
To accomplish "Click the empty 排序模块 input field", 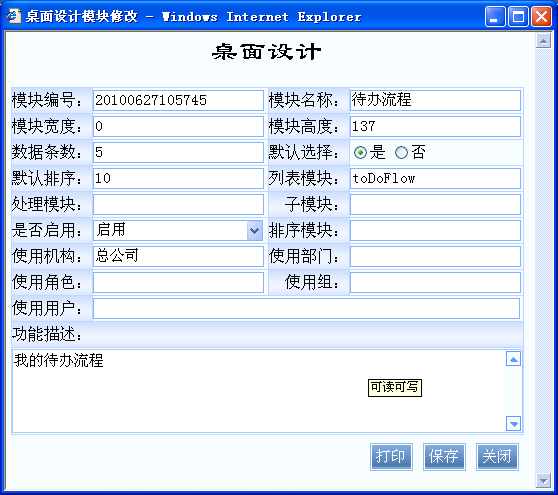I will pos(435,230).
